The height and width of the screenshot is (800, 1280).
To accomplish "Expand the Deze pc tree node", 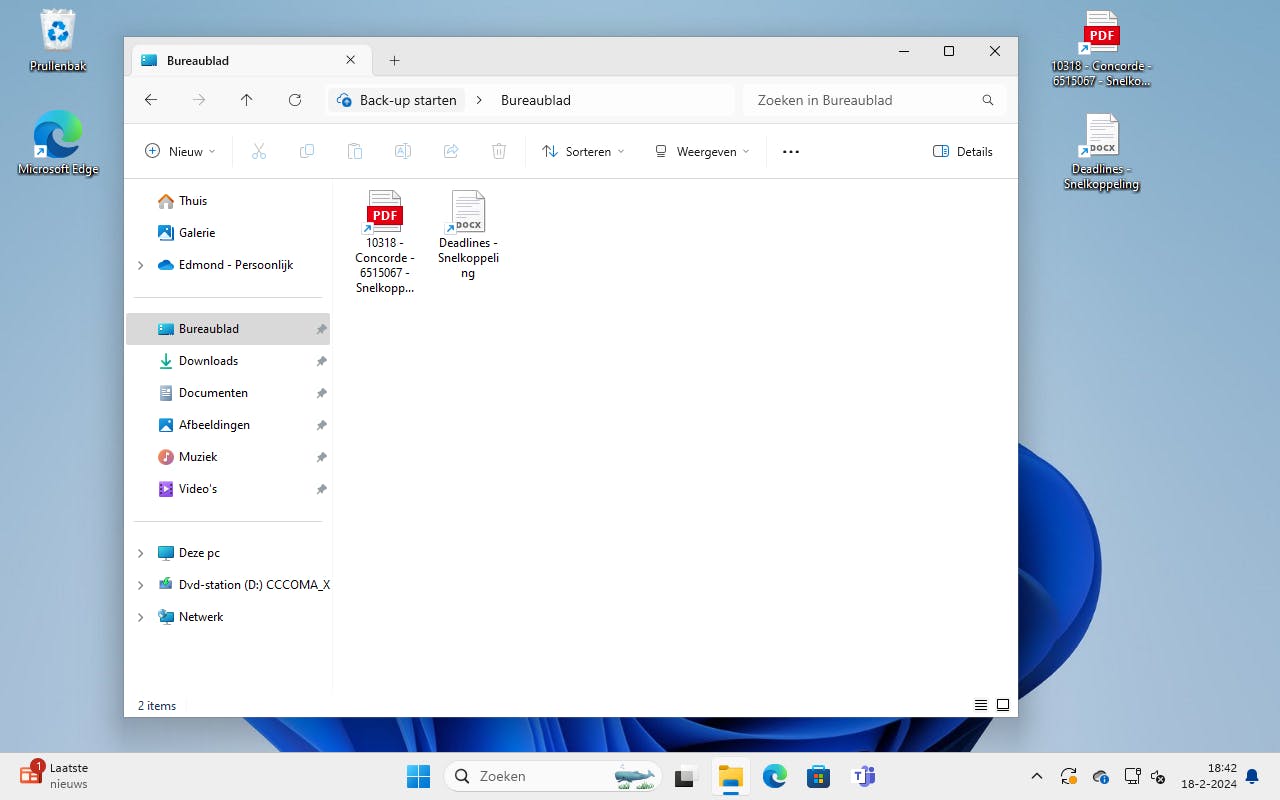I will 140,553.
